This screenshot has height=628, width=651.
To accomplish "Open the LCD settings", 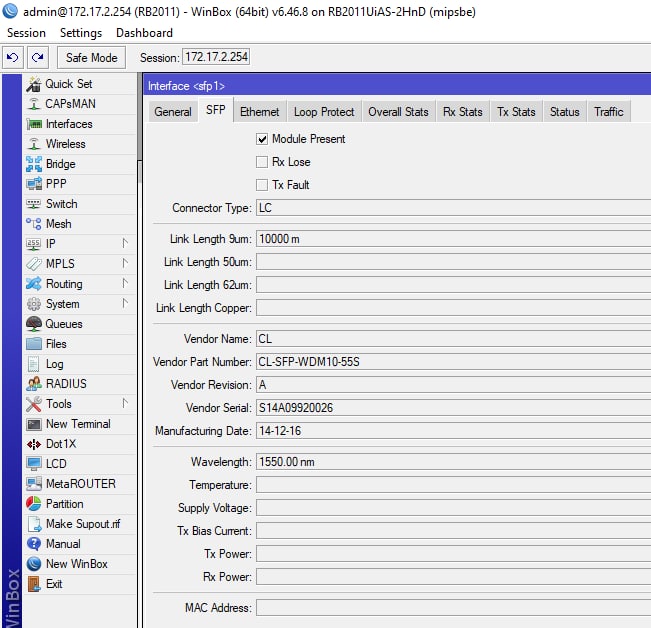I will (x=80, y=464).
